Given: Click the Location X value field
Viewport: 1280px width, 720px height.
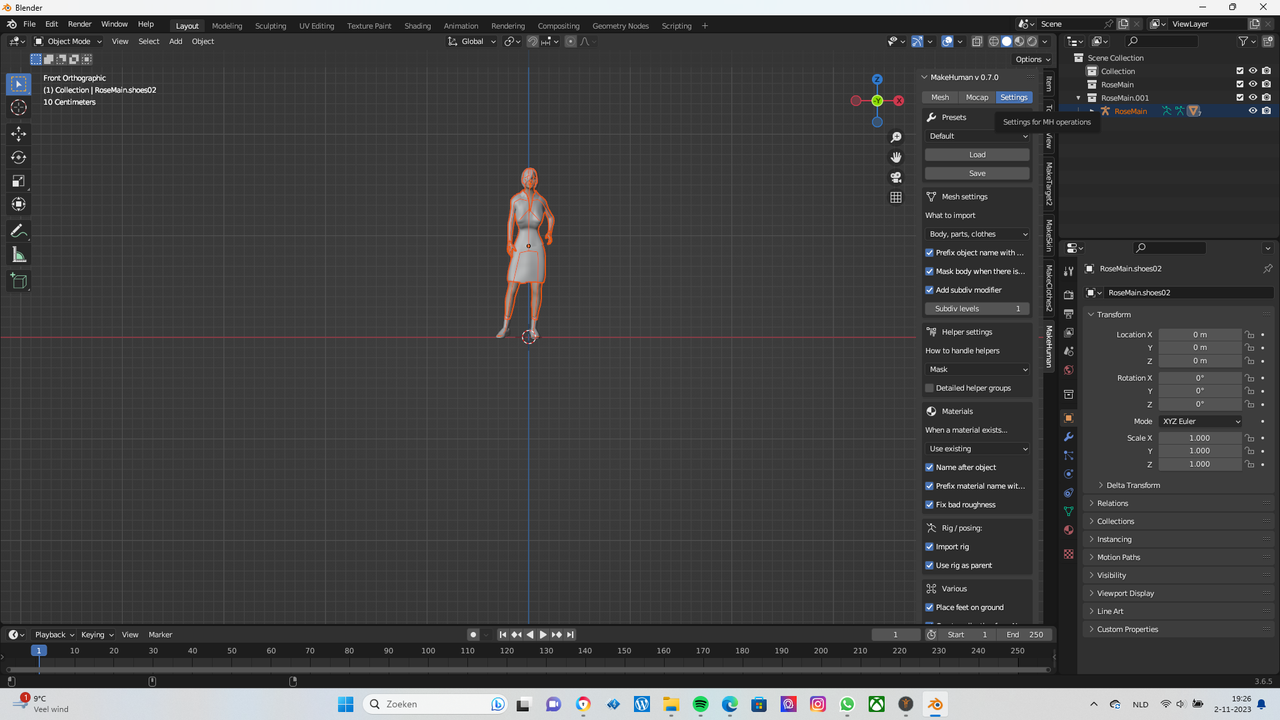Looking at the screenshot, I should coord(1199,335).
